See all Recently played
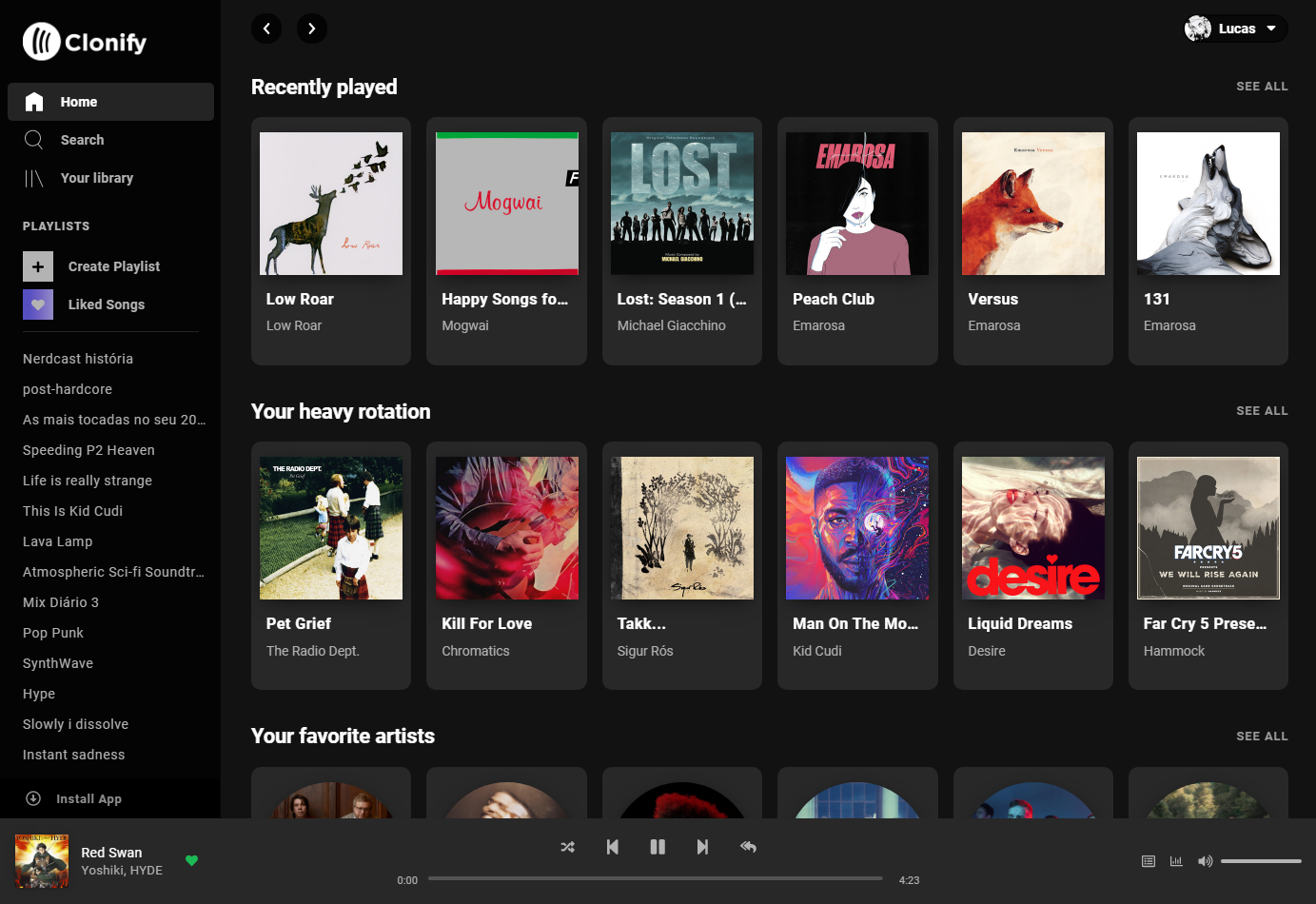Screen dimensions: 1316x904 [x=1262, y=87]
